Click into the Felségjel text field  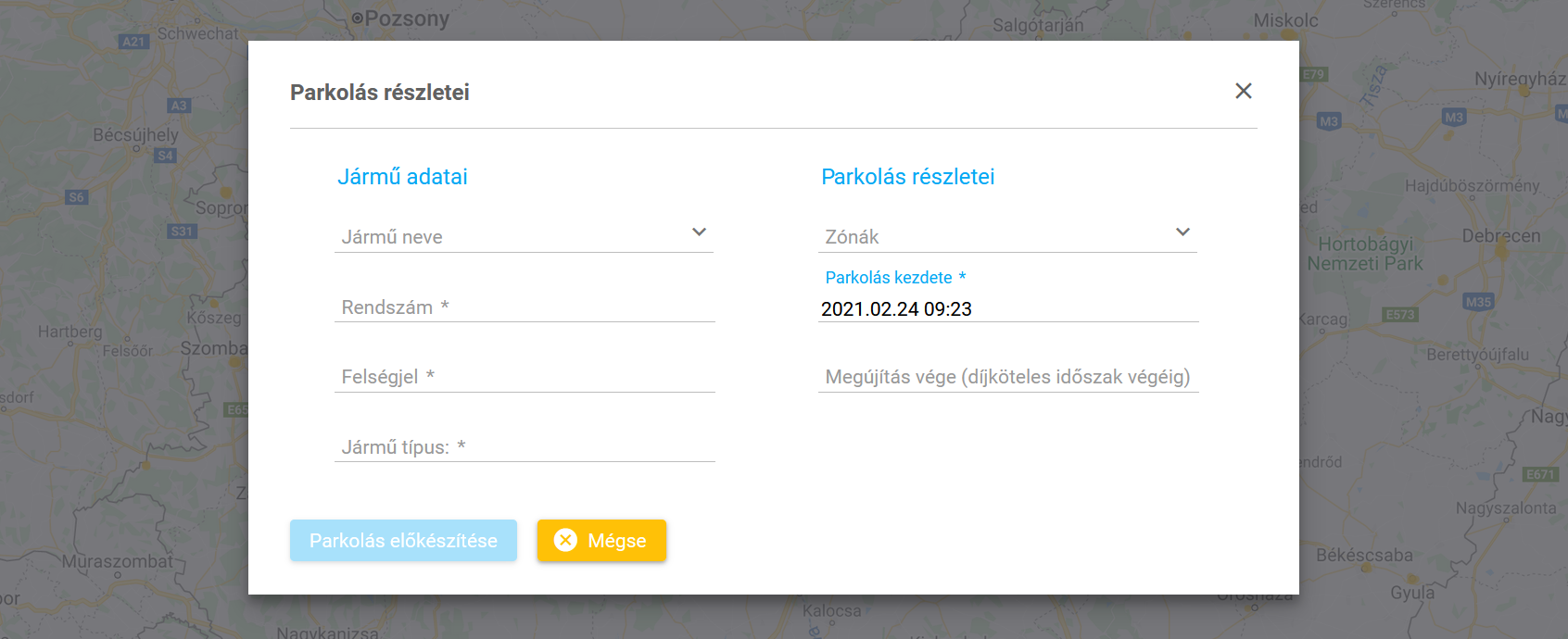pyautogui.click(x=525, y=377)
